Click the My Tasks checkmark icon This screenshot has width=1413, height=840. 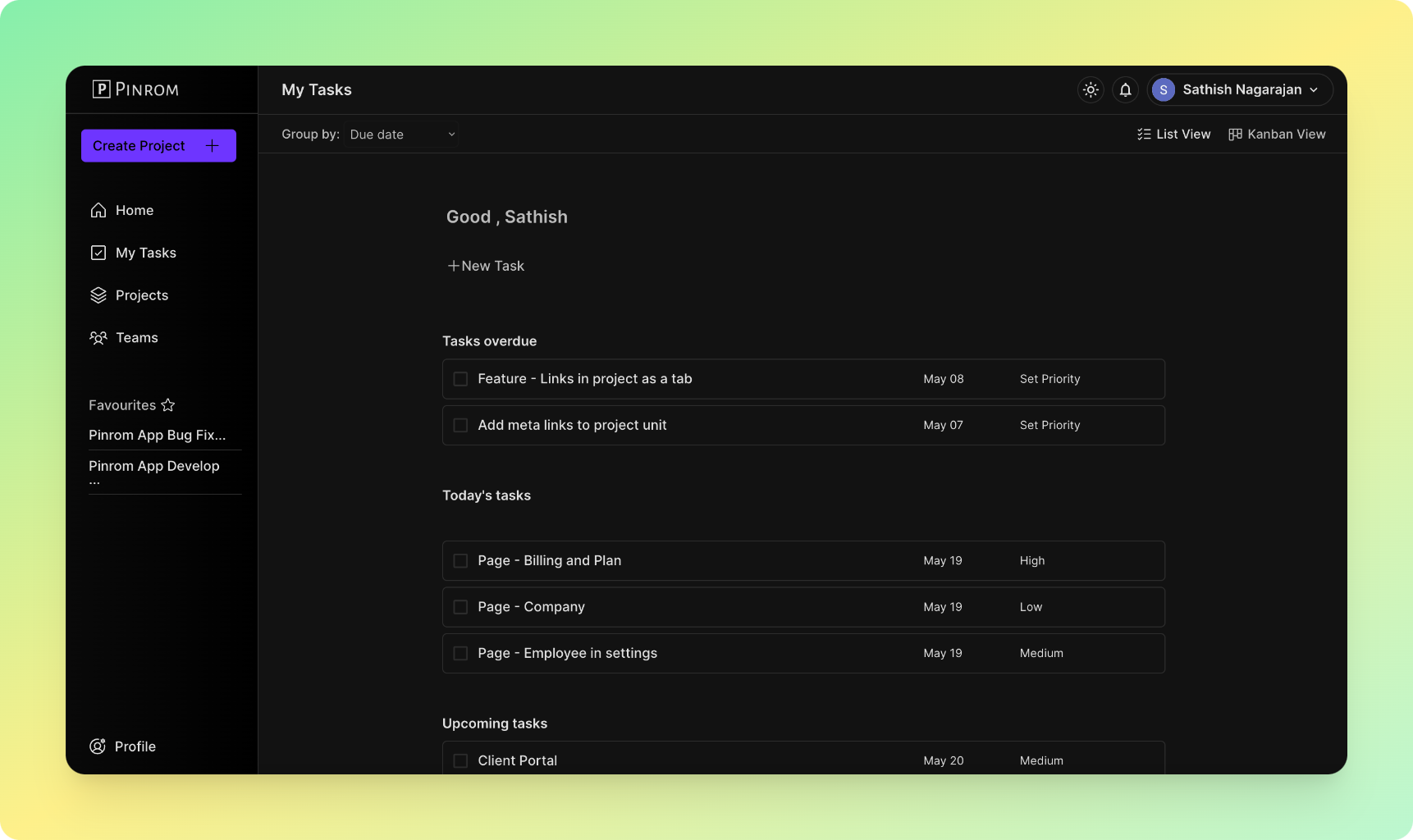tap(98, 253)
